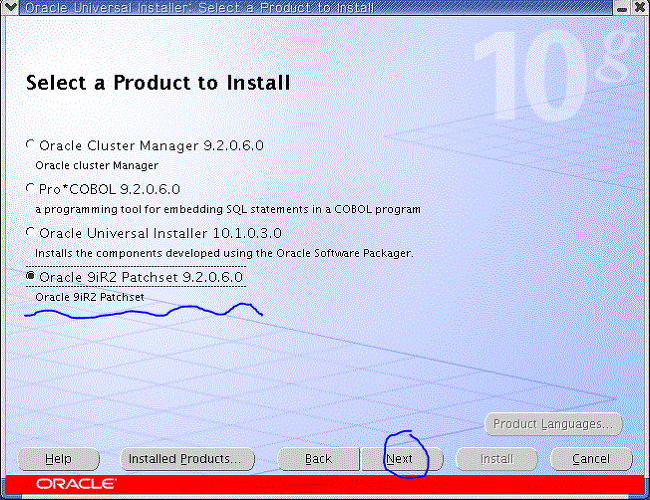Cancel the installation
Image resolution: width=650 pixels, height=500 pixels.
(x=591, y=459)
